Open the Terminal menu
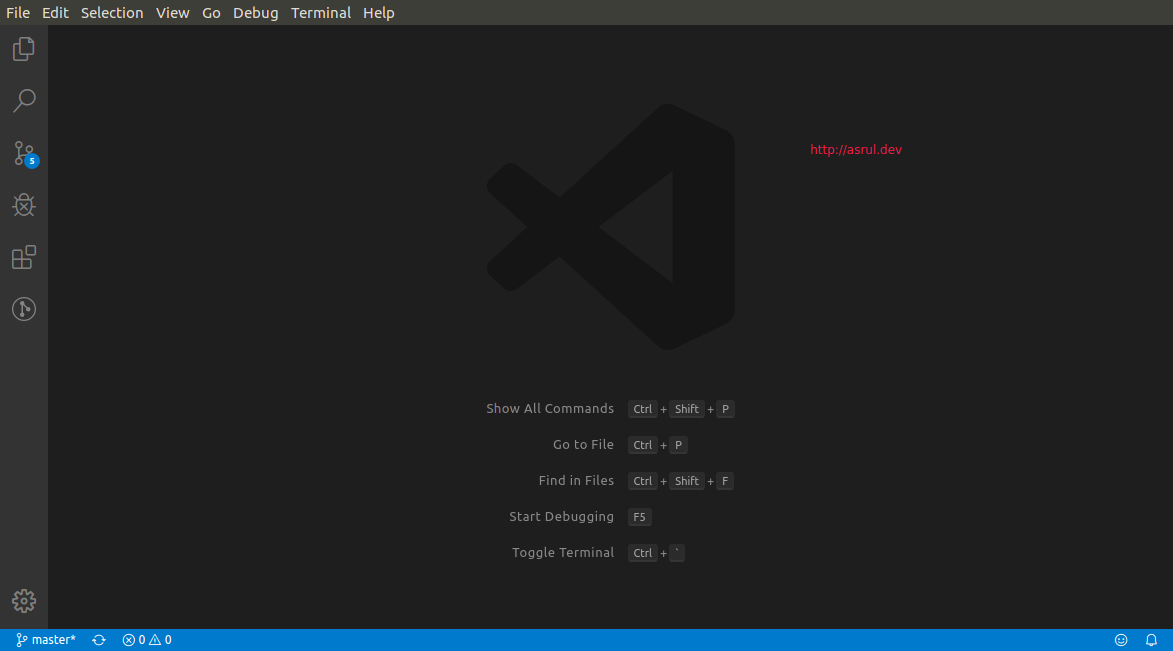Image resolution: width=1173 pixels, height=651 pixels. click(321, 13)
